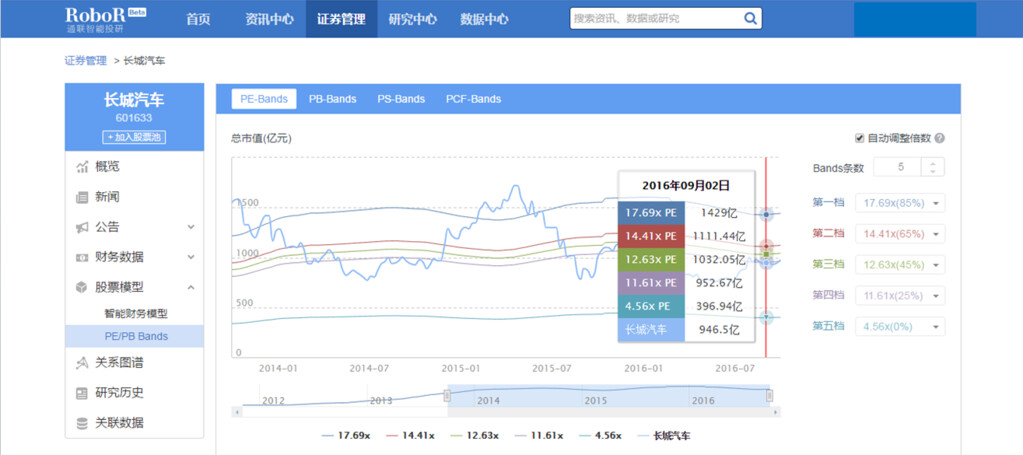Click the 加入股票池 button
The image size is (1023, 455).
tap(134, 137)
